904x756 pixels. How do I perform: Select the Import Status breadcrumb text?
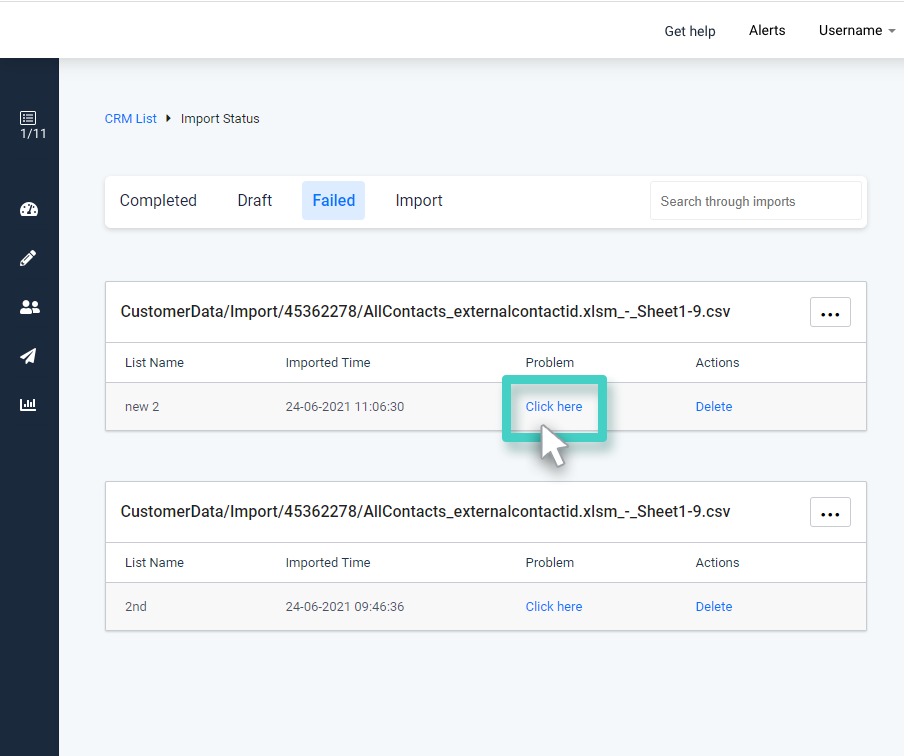click(x=220, y=119)
